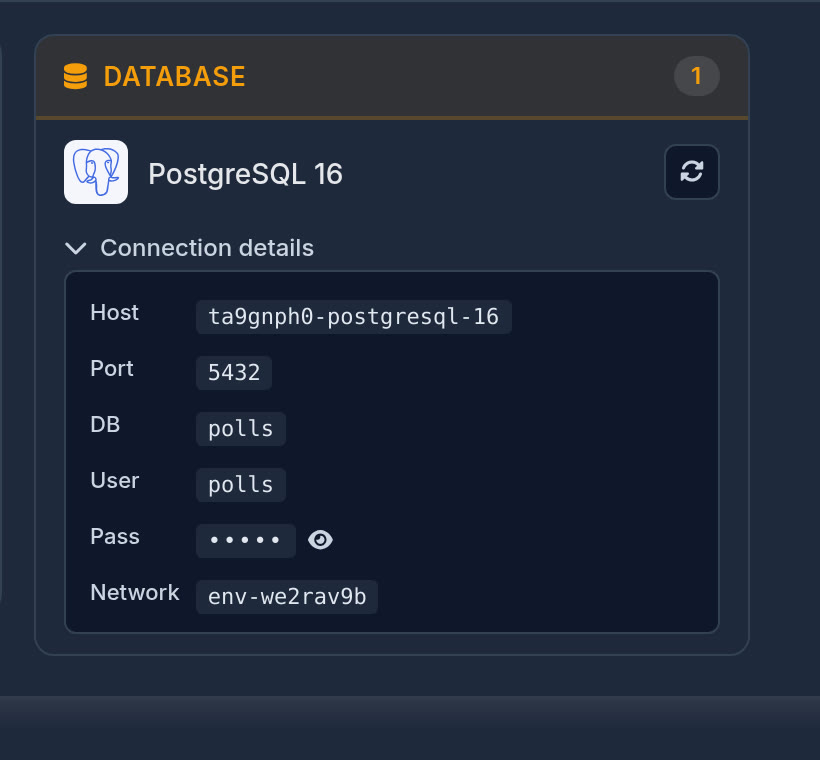Select host value ta9gnph0-postgresql-16

pyautogui.click(x=354, y=316)
